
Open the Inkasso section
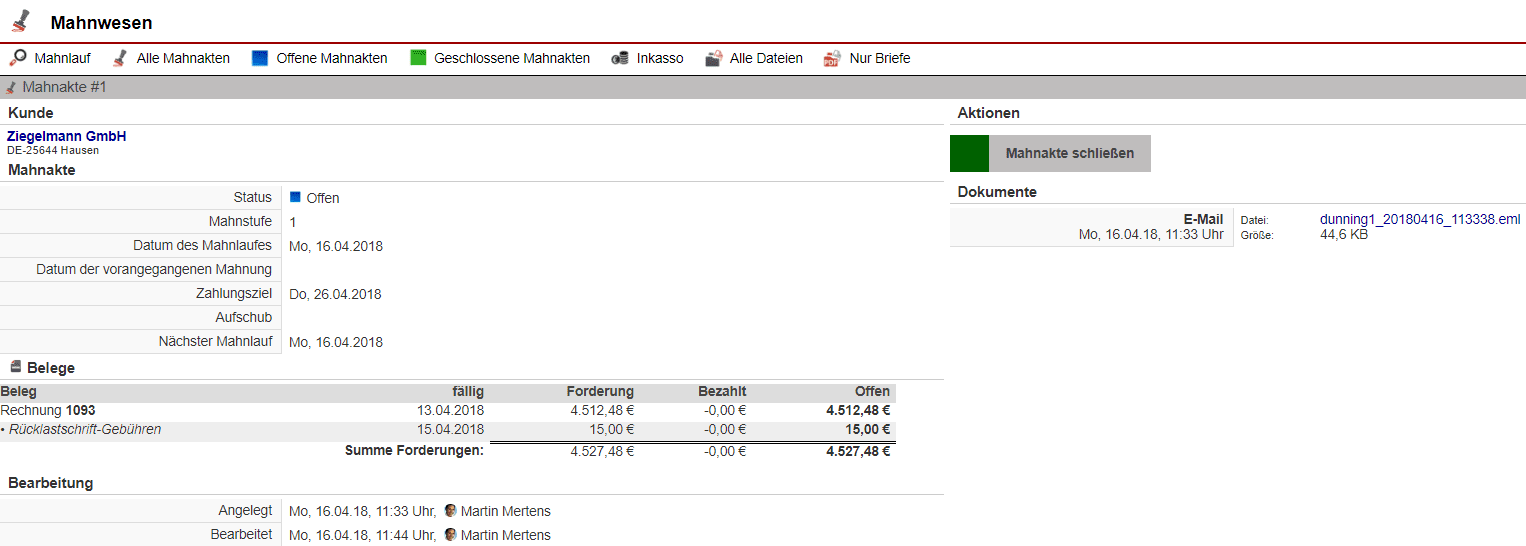[660, 58]
